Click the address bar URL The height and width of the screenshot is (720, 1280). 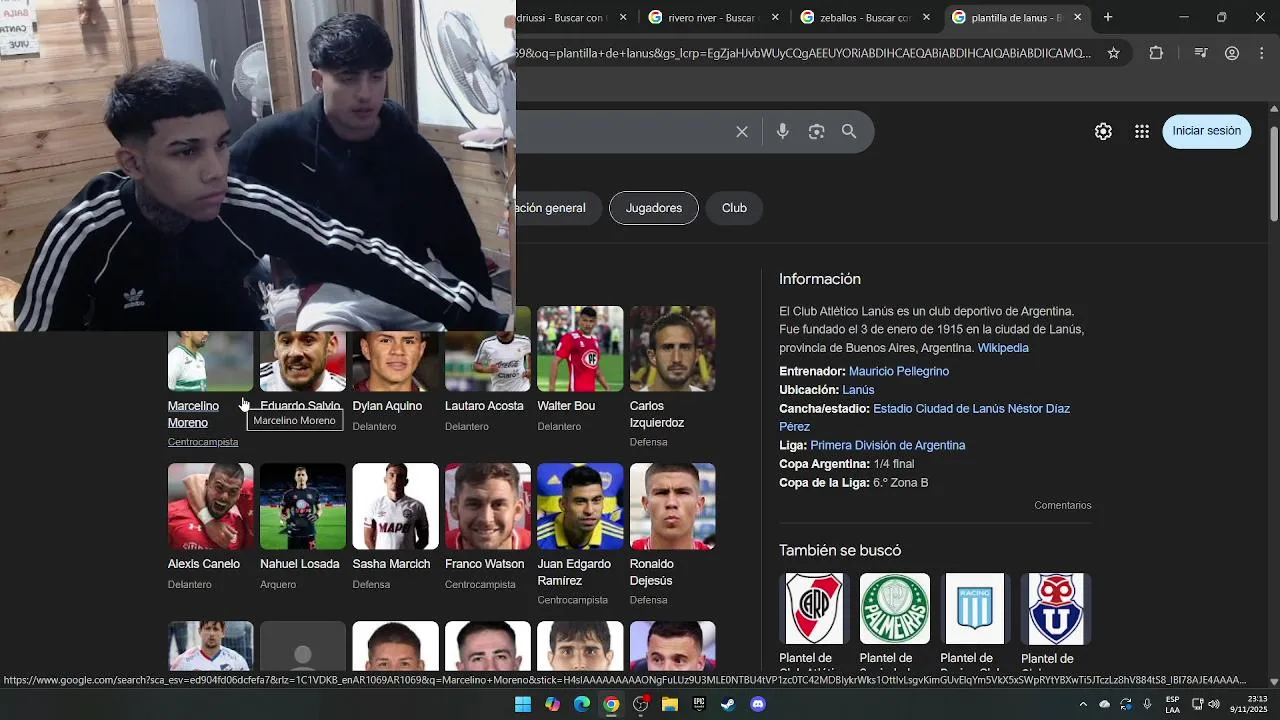[803, 53]
